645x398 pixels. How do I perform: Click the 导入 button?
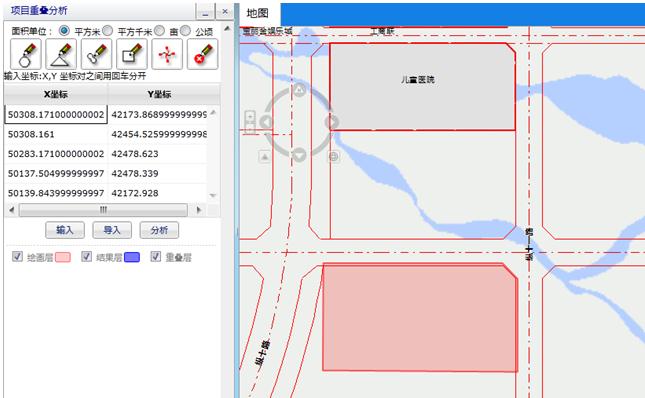point(112,230)
